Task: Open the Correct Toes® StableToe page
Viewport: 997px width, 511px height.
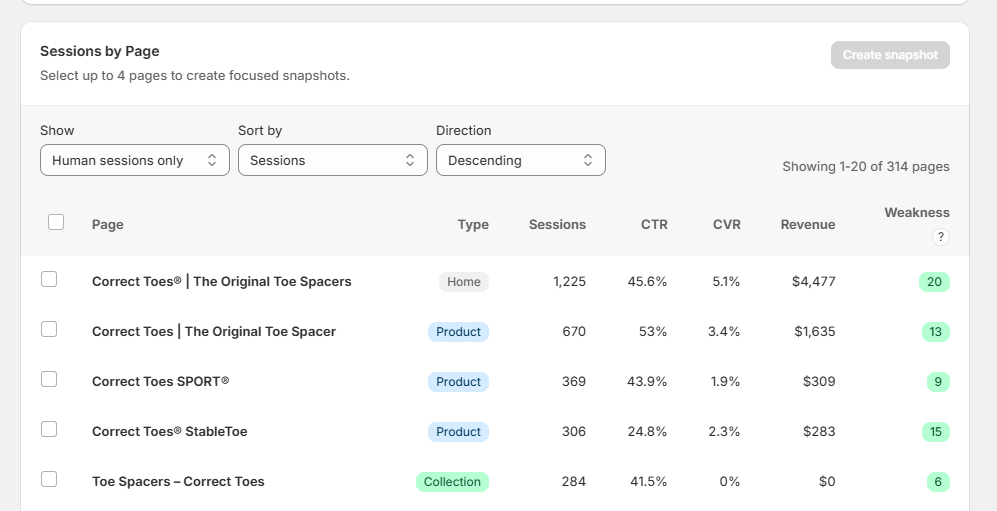Action: click(170, 432)
